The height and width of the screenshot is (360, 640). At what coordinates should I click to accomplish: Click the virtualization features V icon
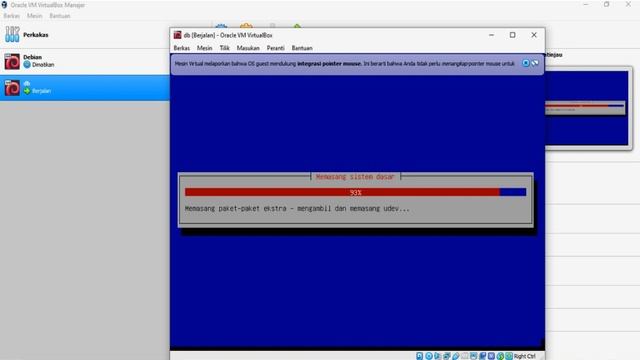(491, 356)
